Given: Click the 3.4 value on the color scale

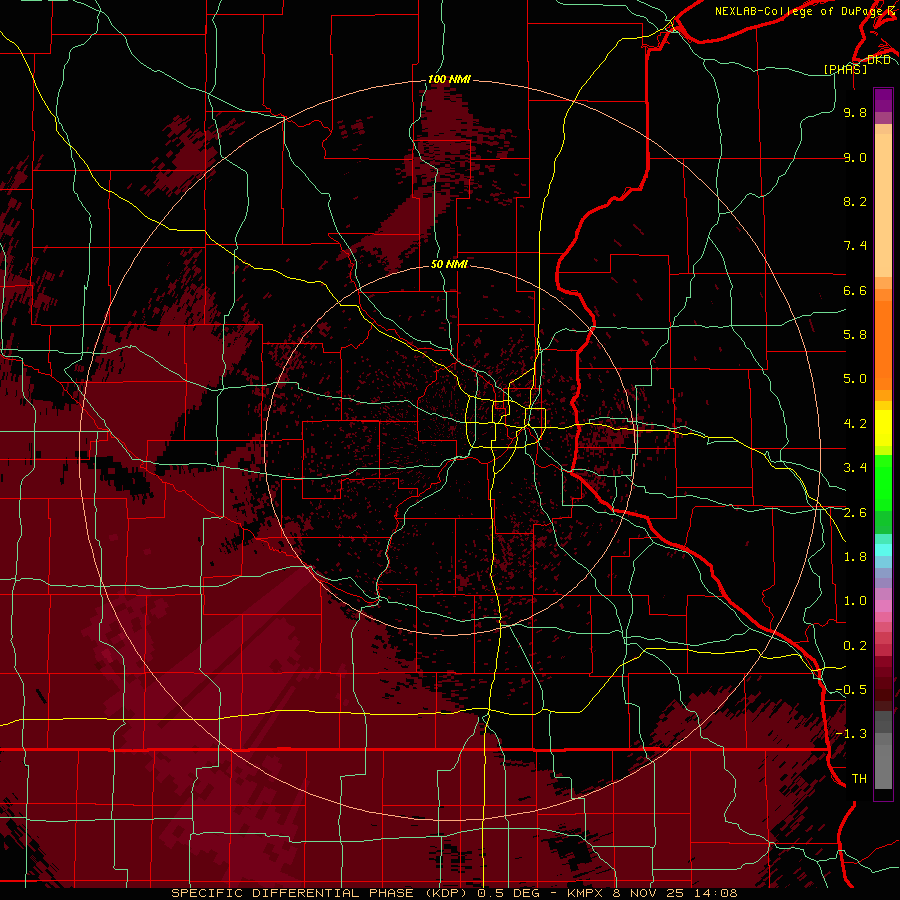Looking at the screenshot, I should tap(855, 468).
